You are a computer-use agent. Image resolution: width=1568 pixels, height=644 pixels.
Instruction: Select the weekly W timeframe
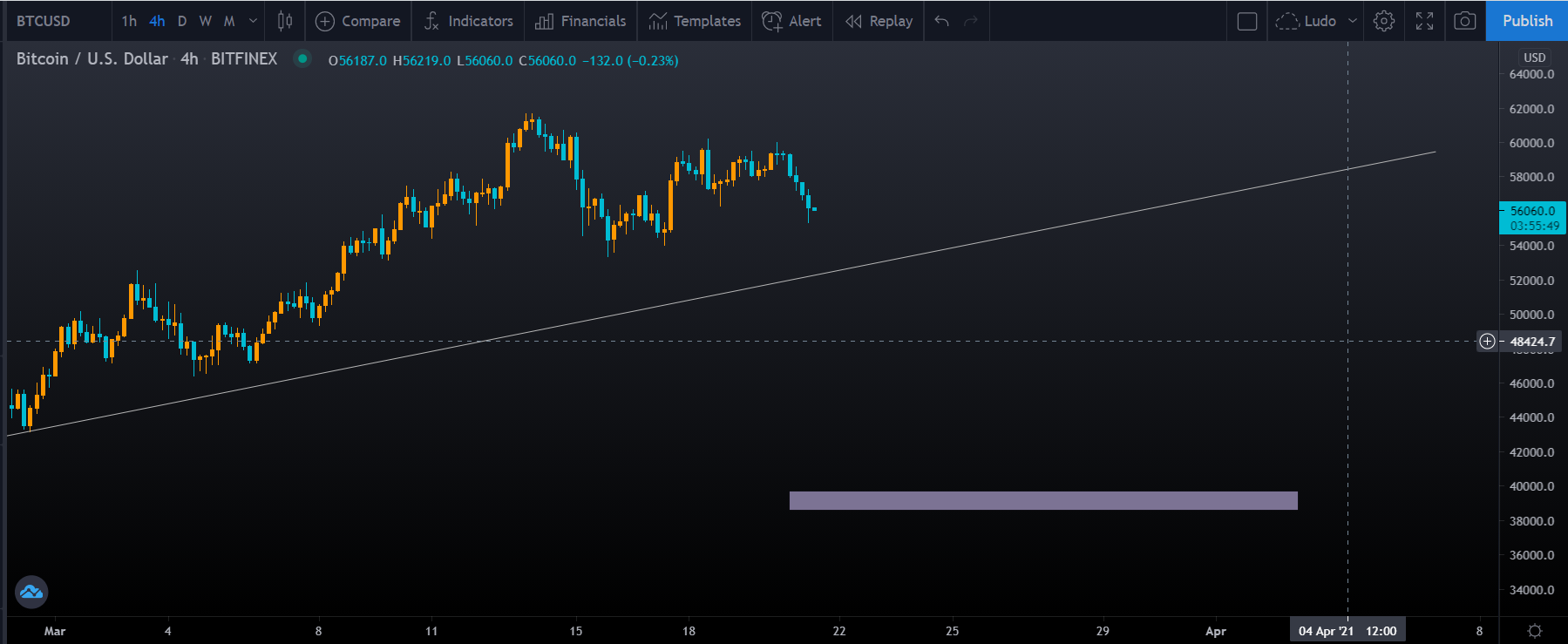pyautogui.click(x=205, y=21)
